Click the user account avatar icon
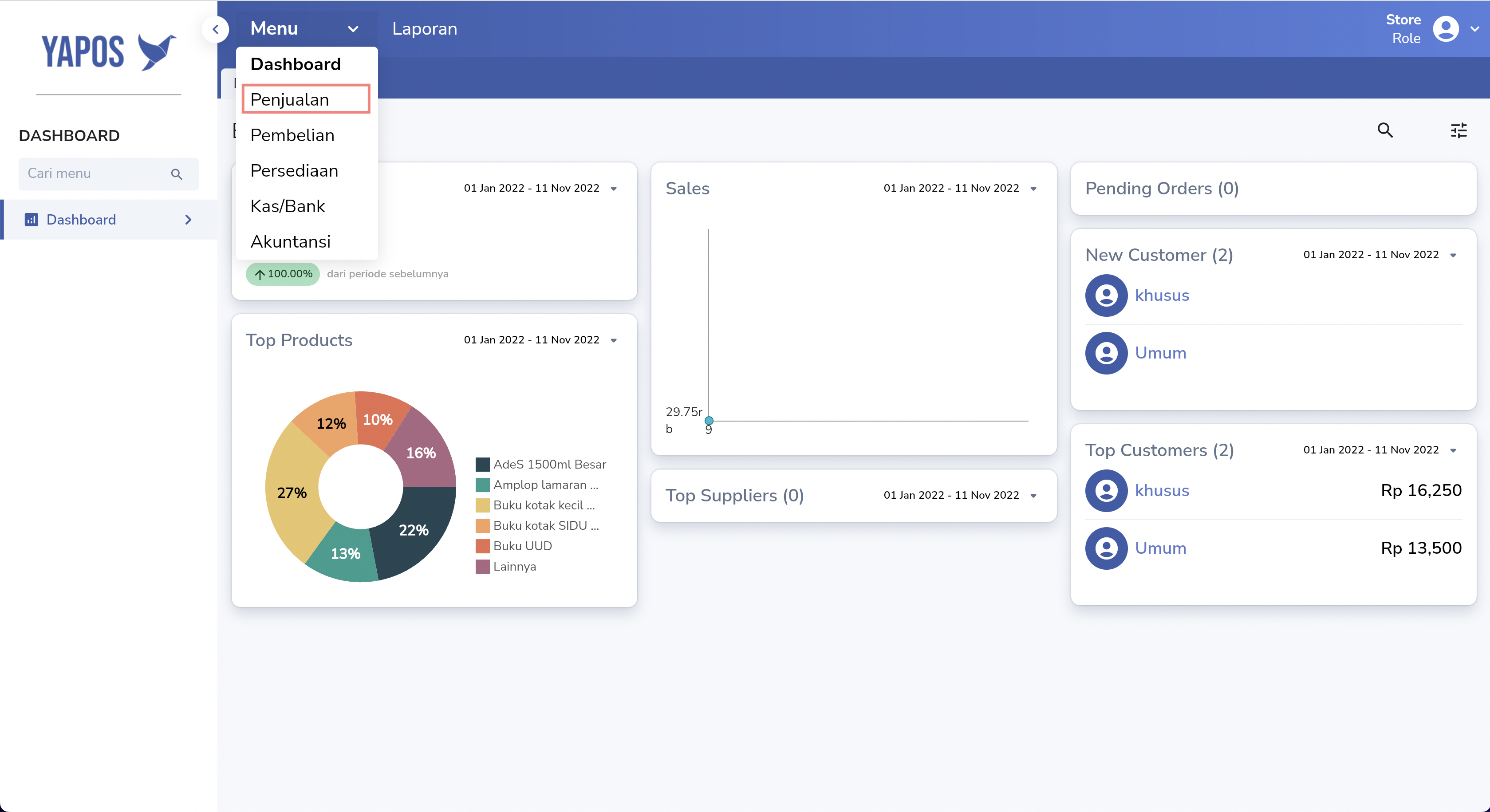Viewport: 1490px width, 812px height. [1446, 29]
